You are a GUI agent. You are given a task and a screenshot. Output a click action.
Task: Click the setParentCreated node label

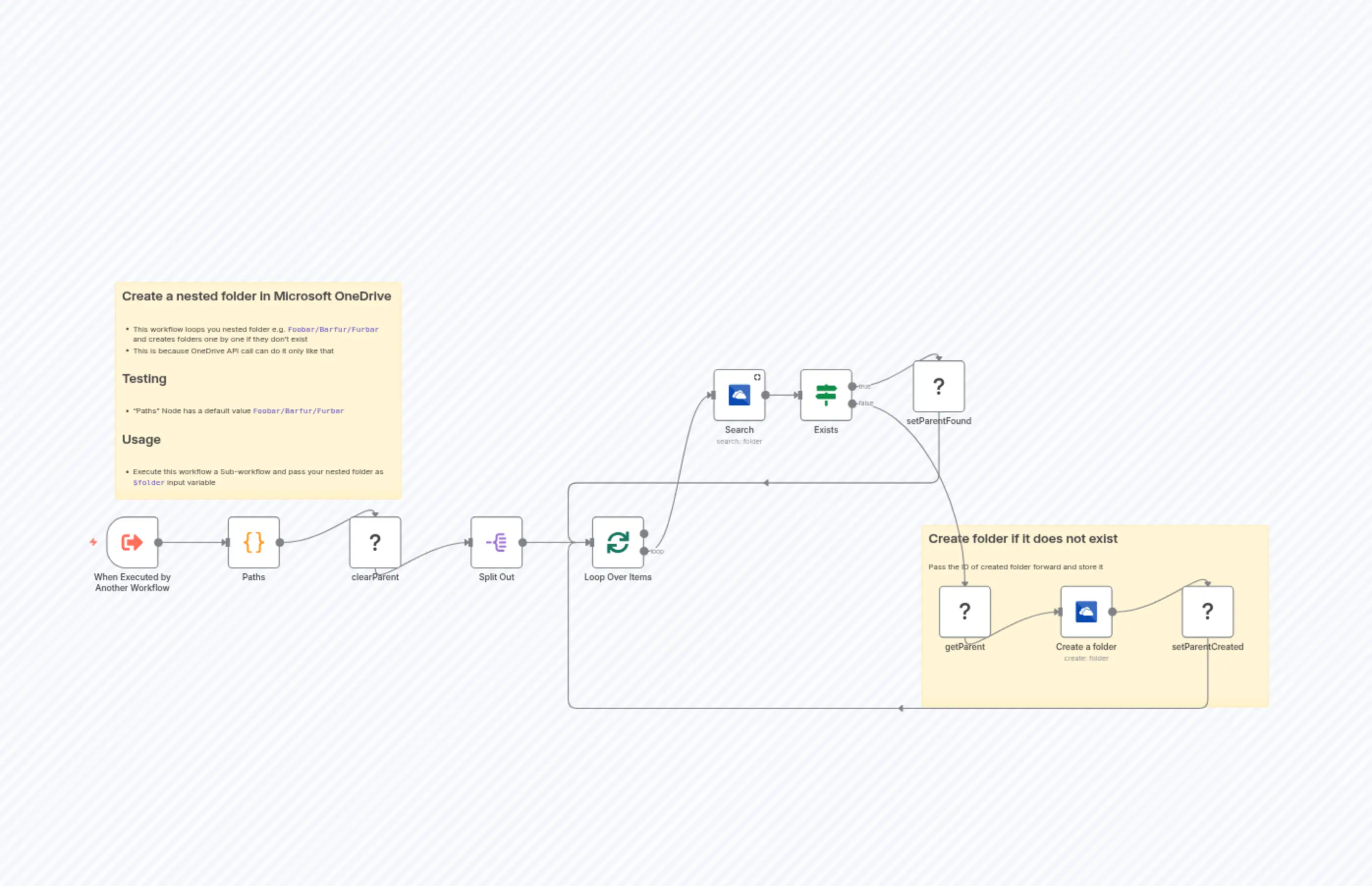(1207, 646)
